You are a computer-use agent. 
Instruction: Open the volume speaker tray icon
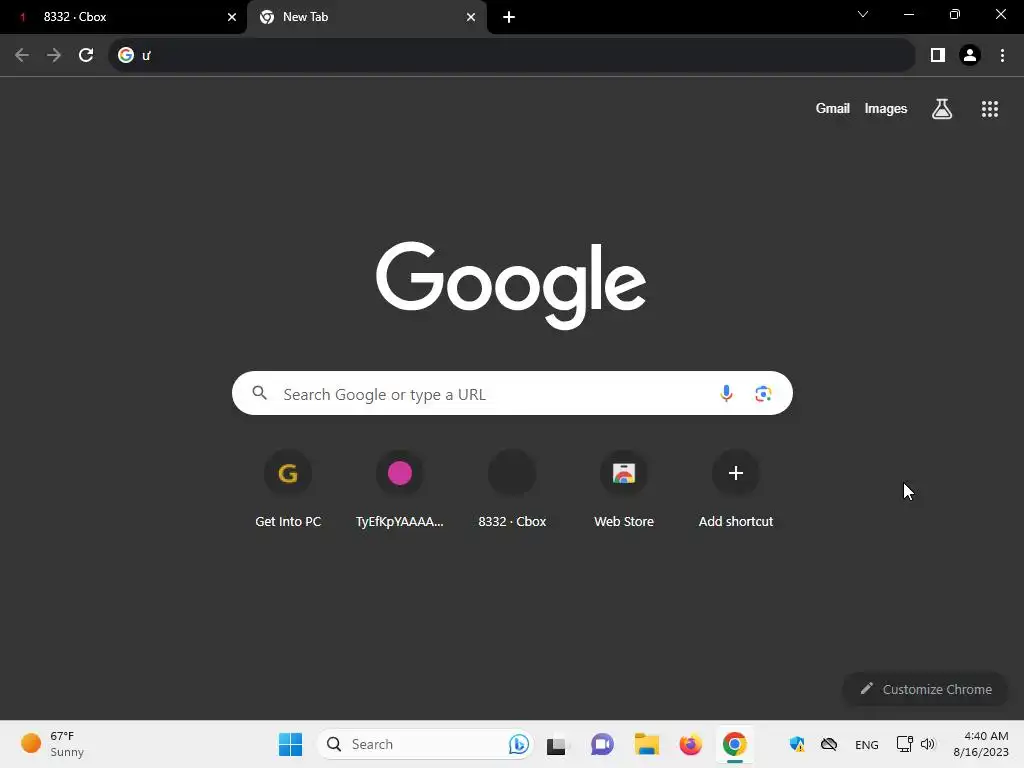[x=928, y=744]
